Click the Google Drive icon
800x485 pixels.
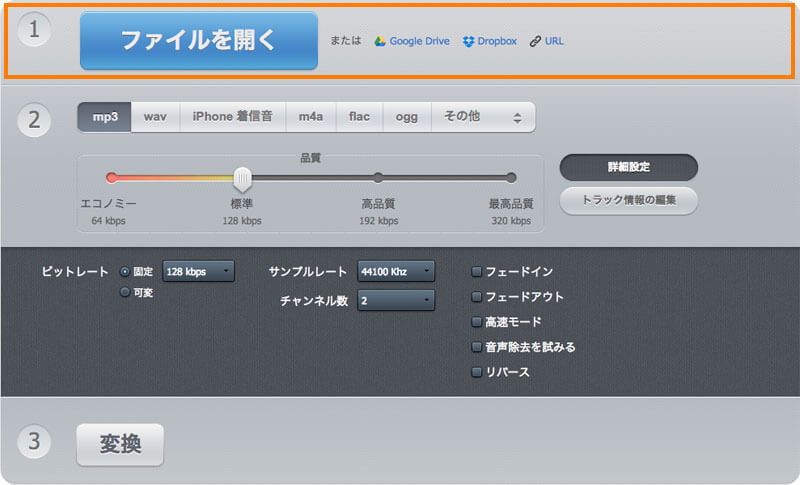[x=380, y=42]
